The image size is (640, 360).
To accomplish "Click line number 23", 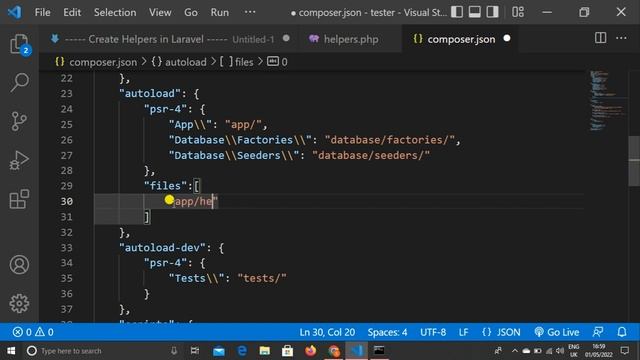I will tap(67, 93).
